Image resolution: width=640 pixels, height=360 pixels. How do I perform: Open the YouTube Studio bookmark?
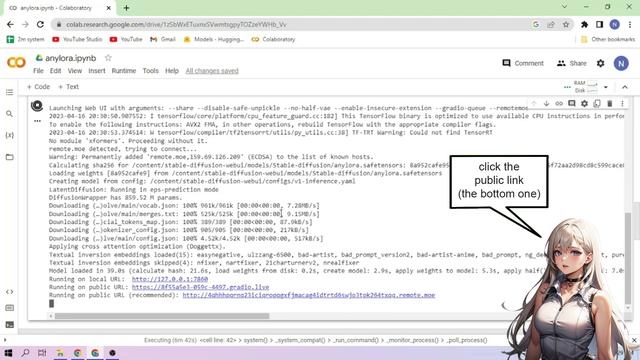(77, 39)
